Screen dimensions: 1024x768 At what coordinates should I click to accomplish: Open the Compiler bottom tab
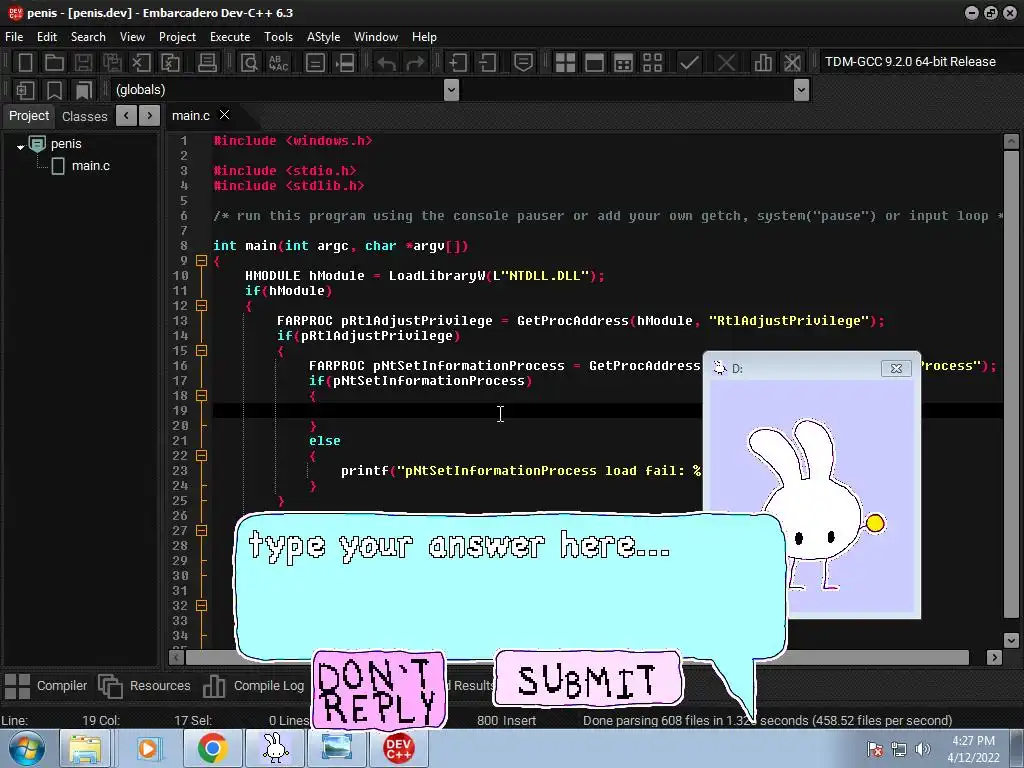point(46,686)
